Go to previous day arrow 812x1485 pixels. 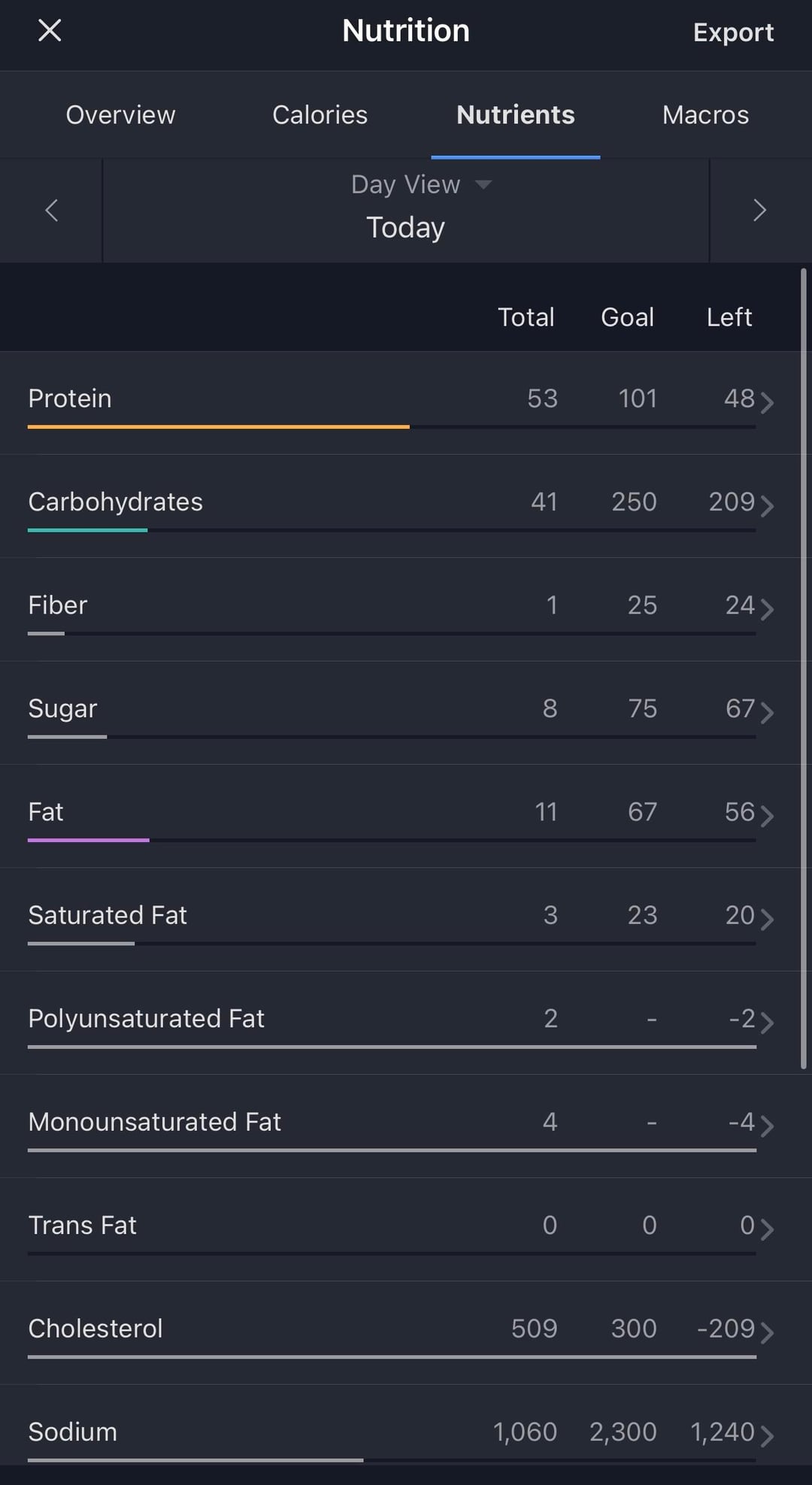(x=51, y=211)
